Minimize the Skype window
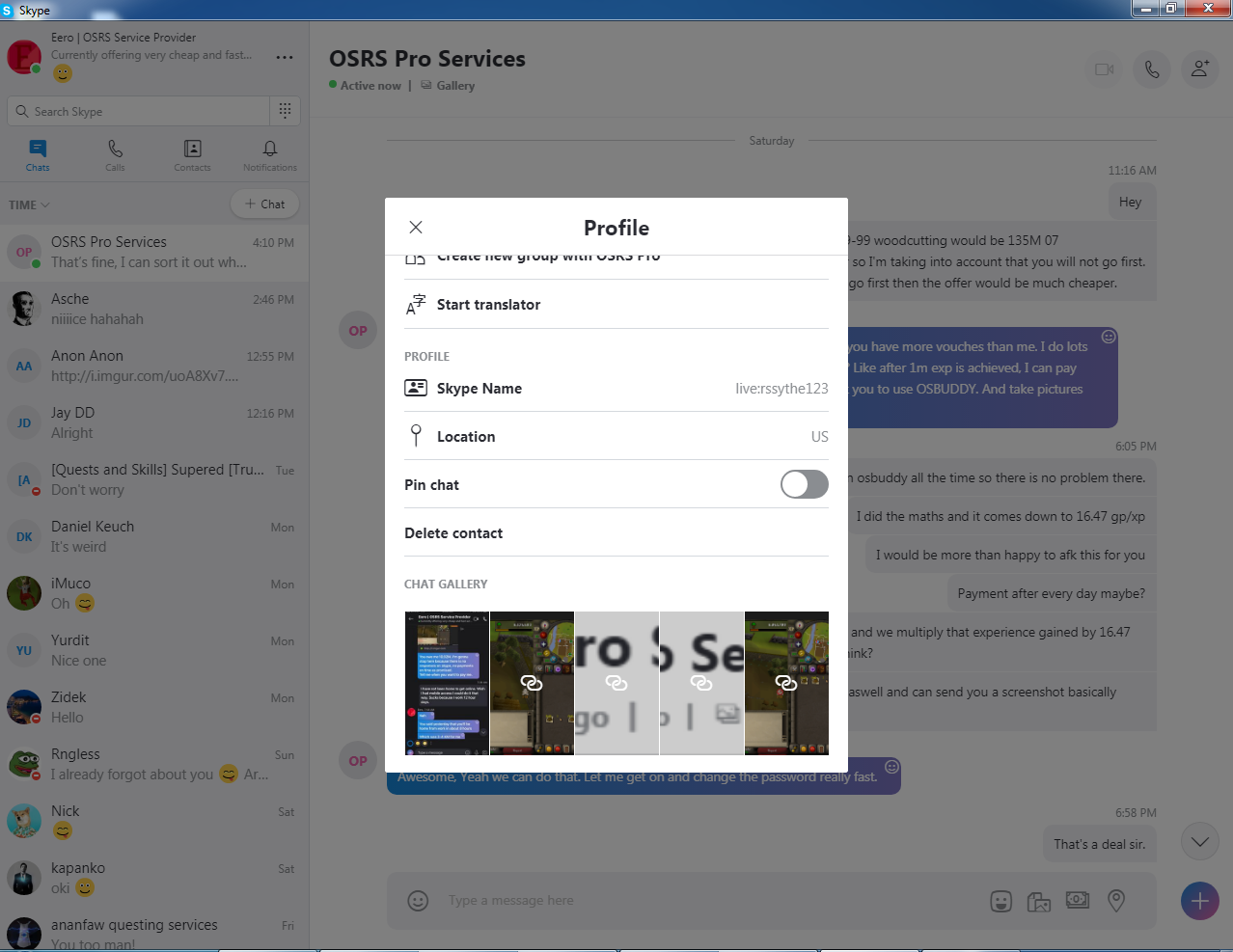Screen dimensions: 1233x952 [x=1145, y=9]
